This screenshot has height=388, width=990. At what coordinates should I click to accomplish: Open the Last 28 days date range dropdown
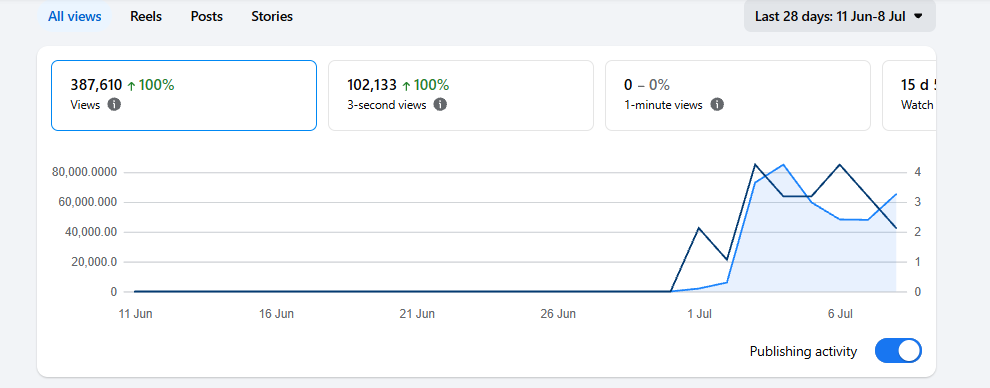point(840,16)
